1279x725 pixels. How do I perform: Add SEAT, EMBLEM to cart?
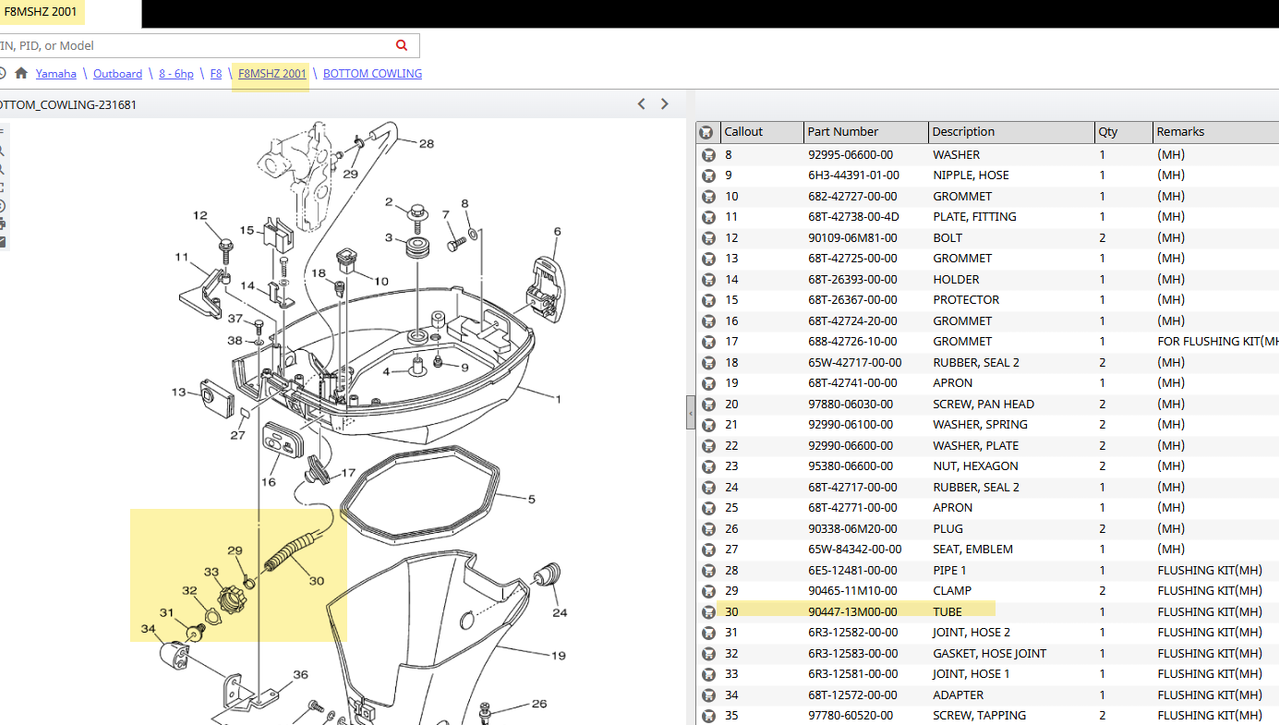[x=708, y=549]
